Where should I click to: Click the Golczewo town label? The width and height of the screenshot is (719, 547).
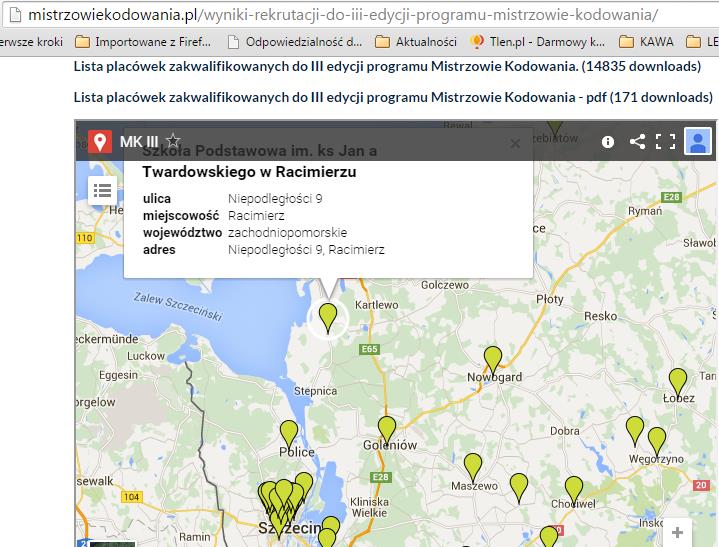(x=445, y=285)
